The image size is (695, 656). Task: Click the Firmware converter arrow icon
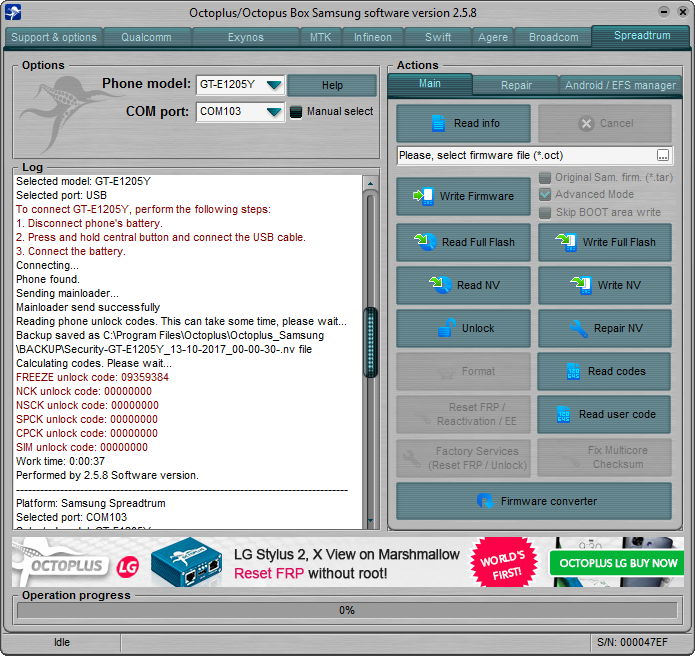pos(485,501)
